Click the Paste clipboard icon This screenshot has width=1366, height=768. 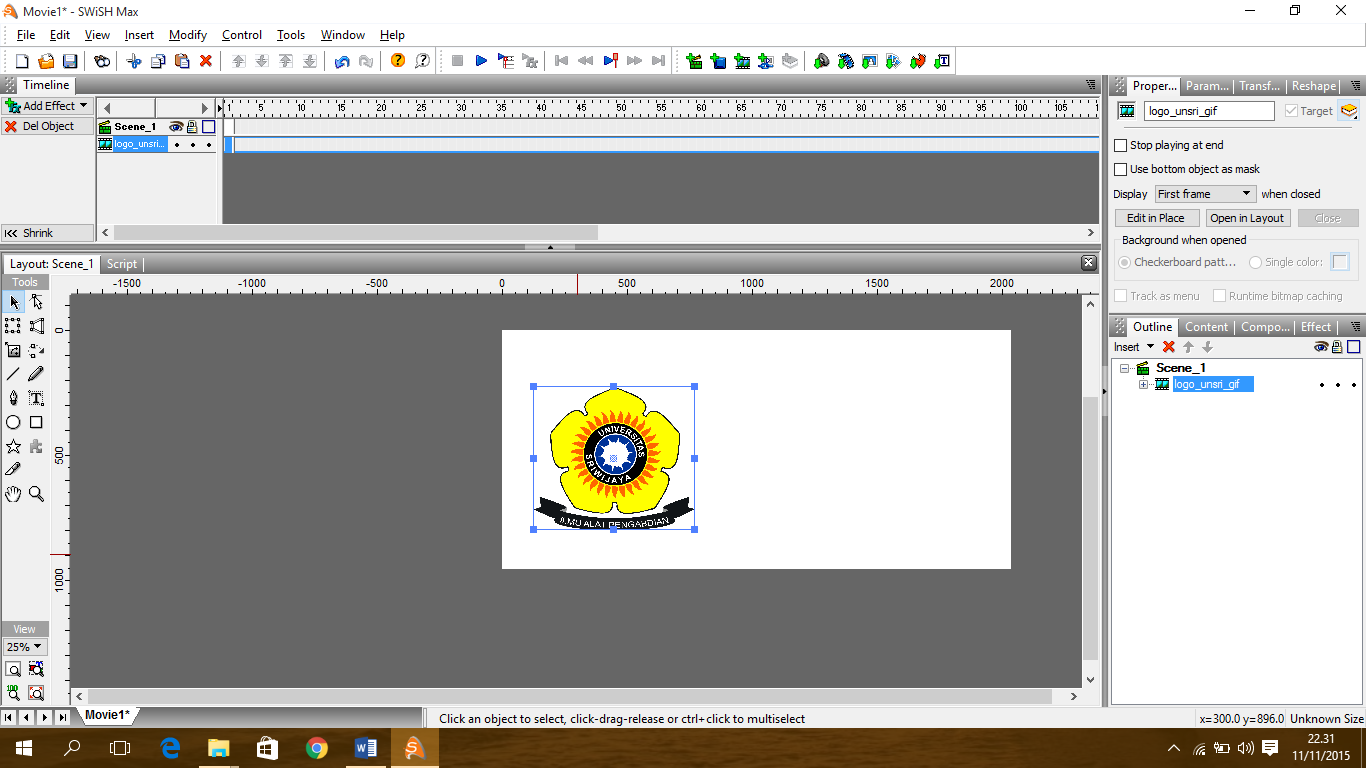[x=182, y=61]
